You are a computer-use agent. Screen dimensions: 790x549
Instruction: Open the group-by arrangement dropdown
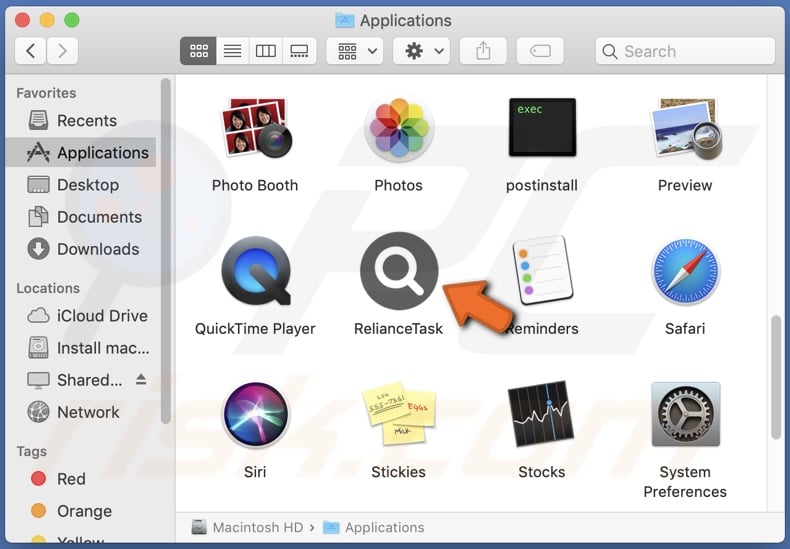coord(357,51)
